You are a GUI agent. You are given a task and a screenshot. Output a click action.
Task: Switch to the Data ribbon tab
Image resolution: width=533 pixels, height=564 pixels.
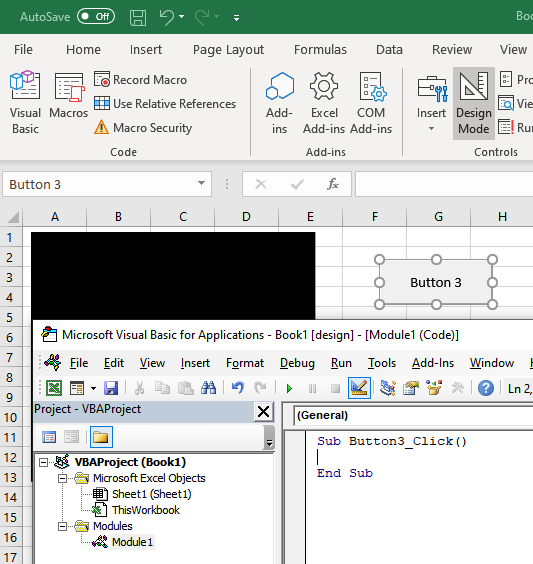click(x=389, y=49)
